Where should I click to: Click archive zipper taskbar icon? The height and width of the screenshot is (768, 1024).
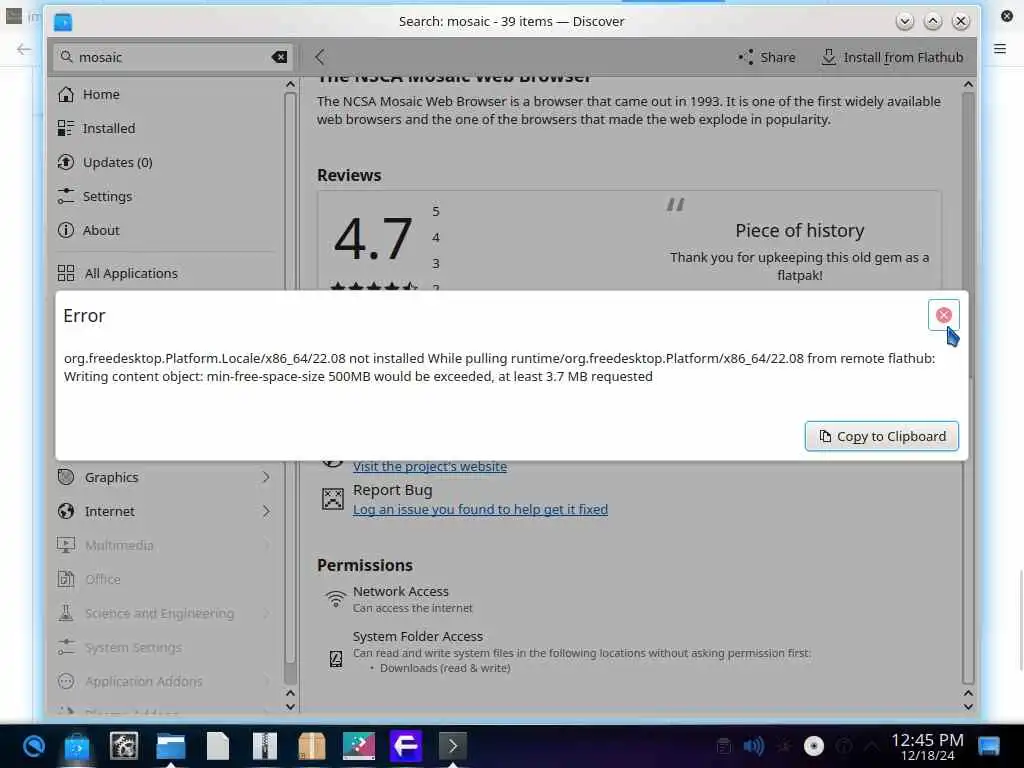pyautogui.click(x=264, y=746)
